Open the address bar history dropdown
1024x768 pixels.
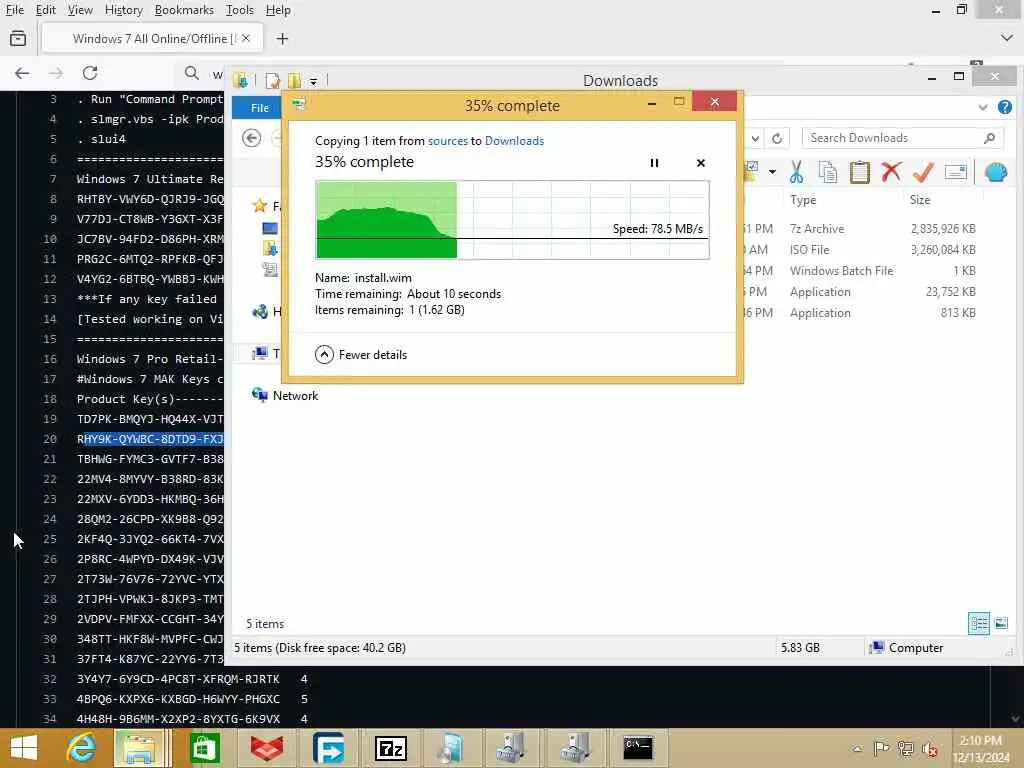pos(755,138)
